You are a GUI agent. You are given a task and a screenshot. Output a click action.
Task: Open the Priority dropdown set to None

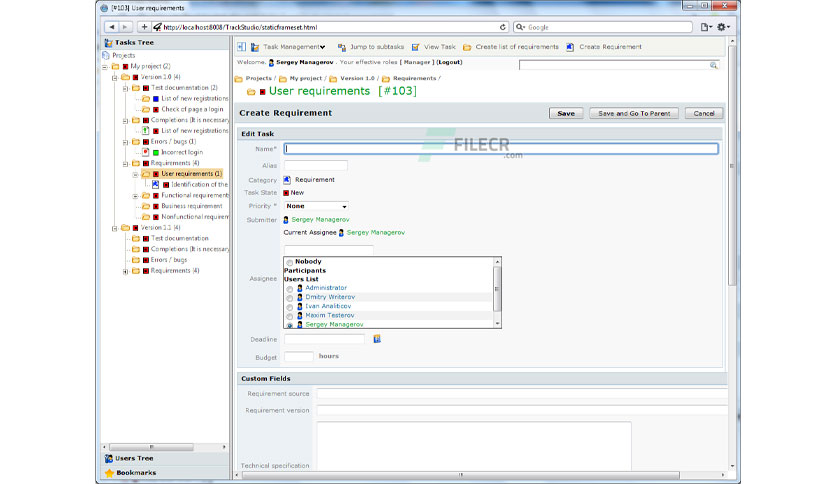click(316, 206)
